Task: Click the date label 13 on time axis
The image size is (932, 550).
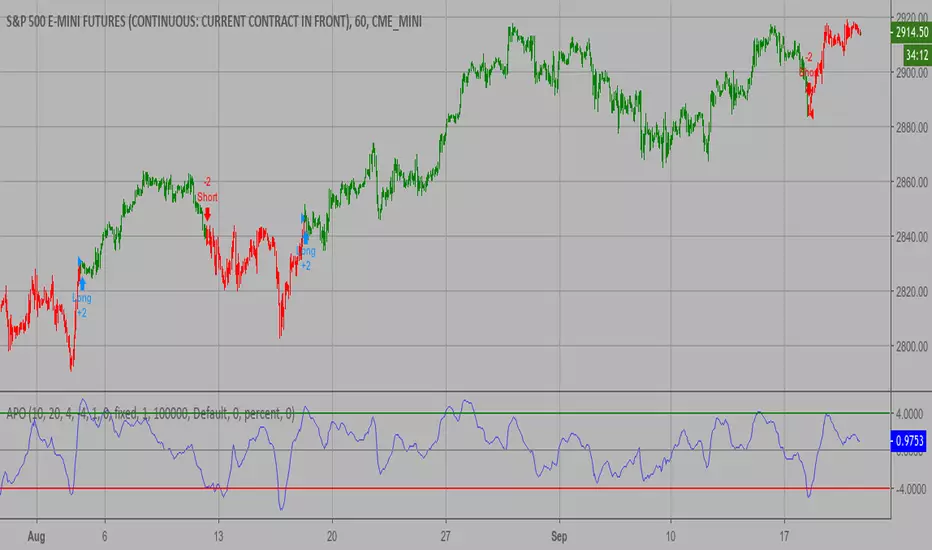Action: click(x=218, y=536)
